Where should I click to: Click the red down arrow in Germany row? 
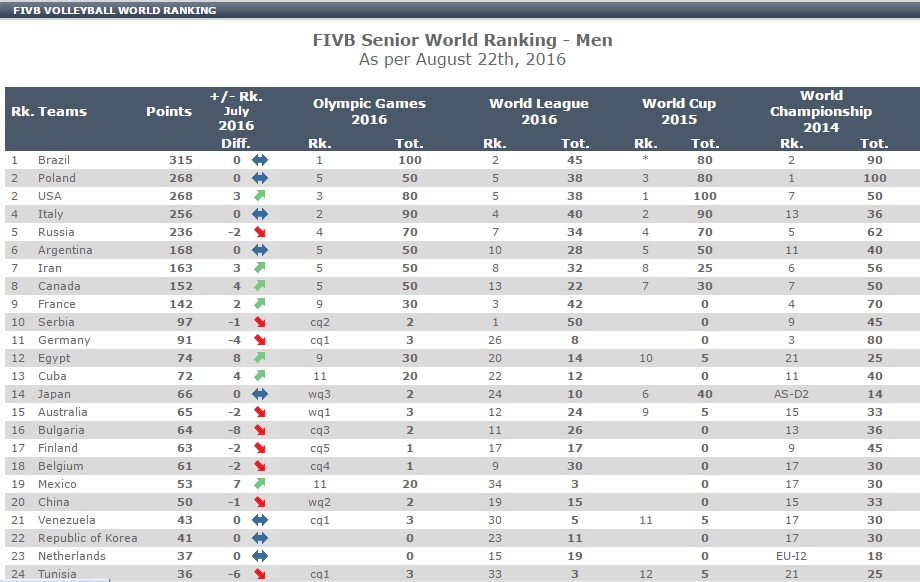[x=260, y=340]
